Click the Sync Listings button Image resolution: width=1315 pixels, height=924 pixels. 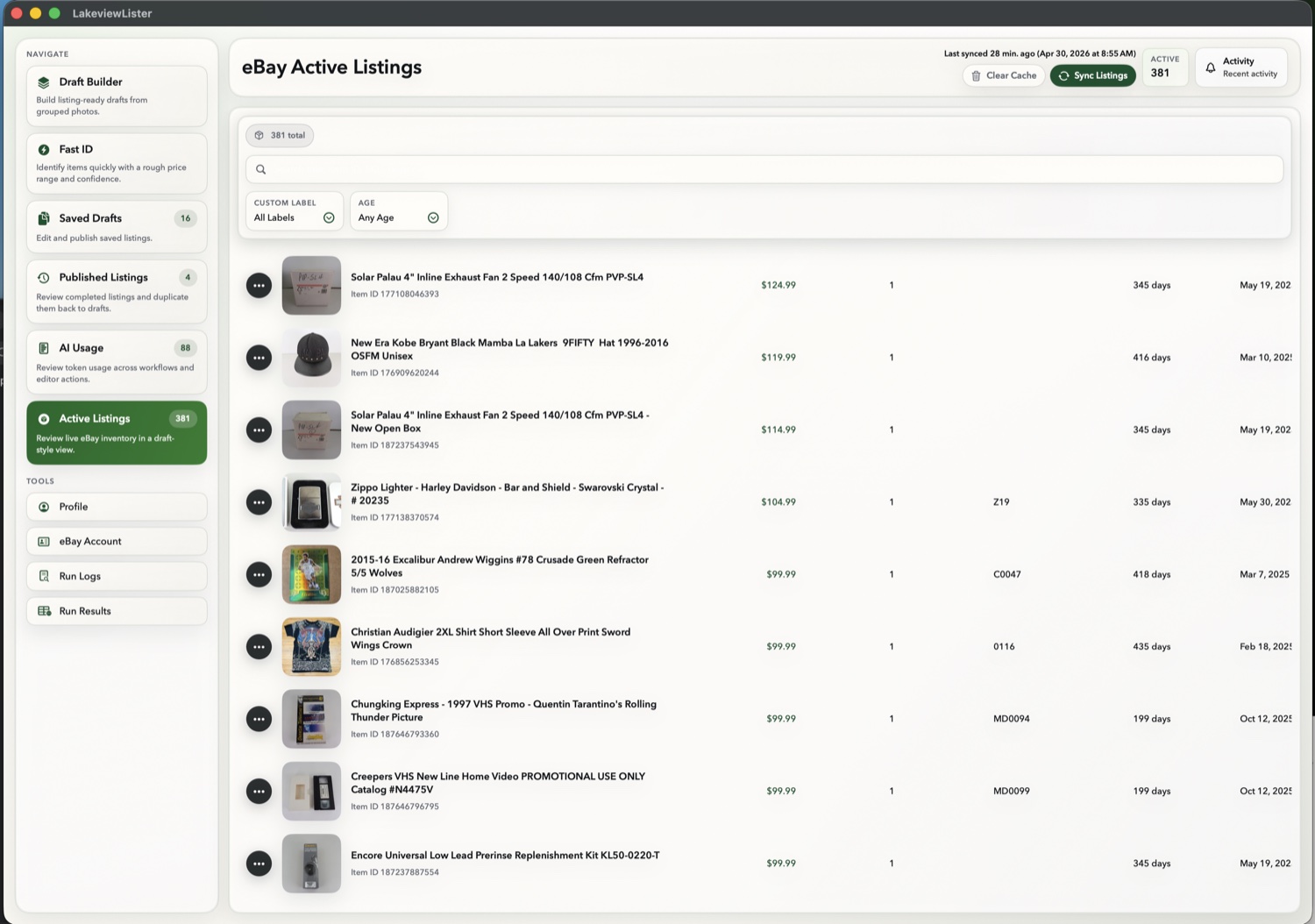1092,76
